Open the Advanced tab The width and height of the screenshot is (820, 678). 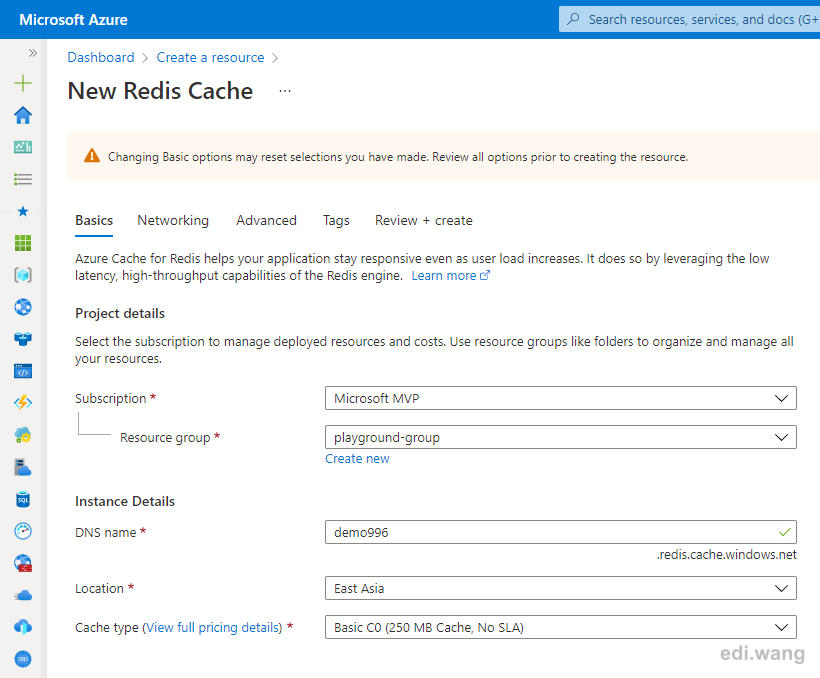(267, 221)
